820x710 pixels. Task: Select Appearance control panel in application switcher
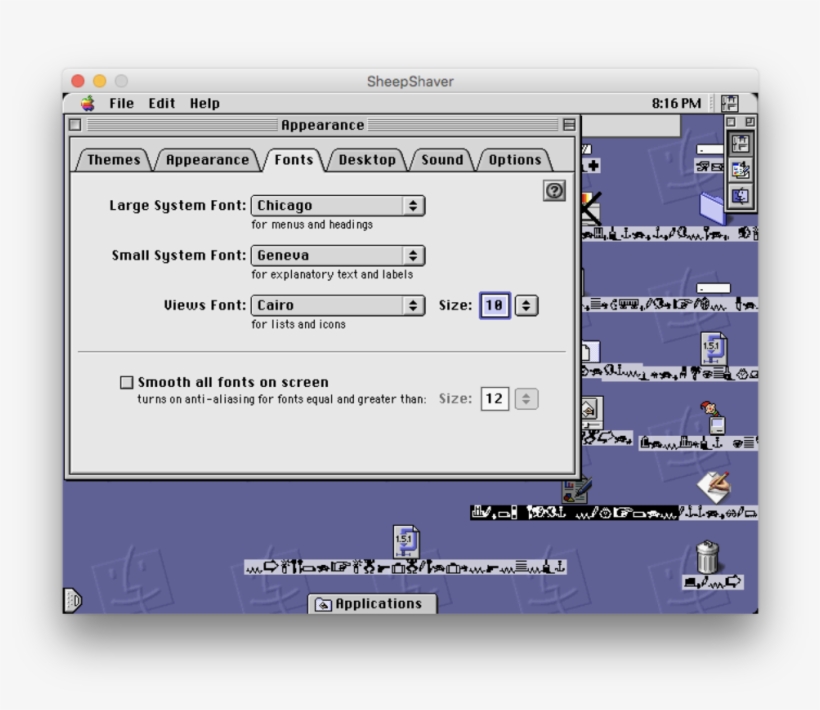pyautogui.click(x=740, y=143)
